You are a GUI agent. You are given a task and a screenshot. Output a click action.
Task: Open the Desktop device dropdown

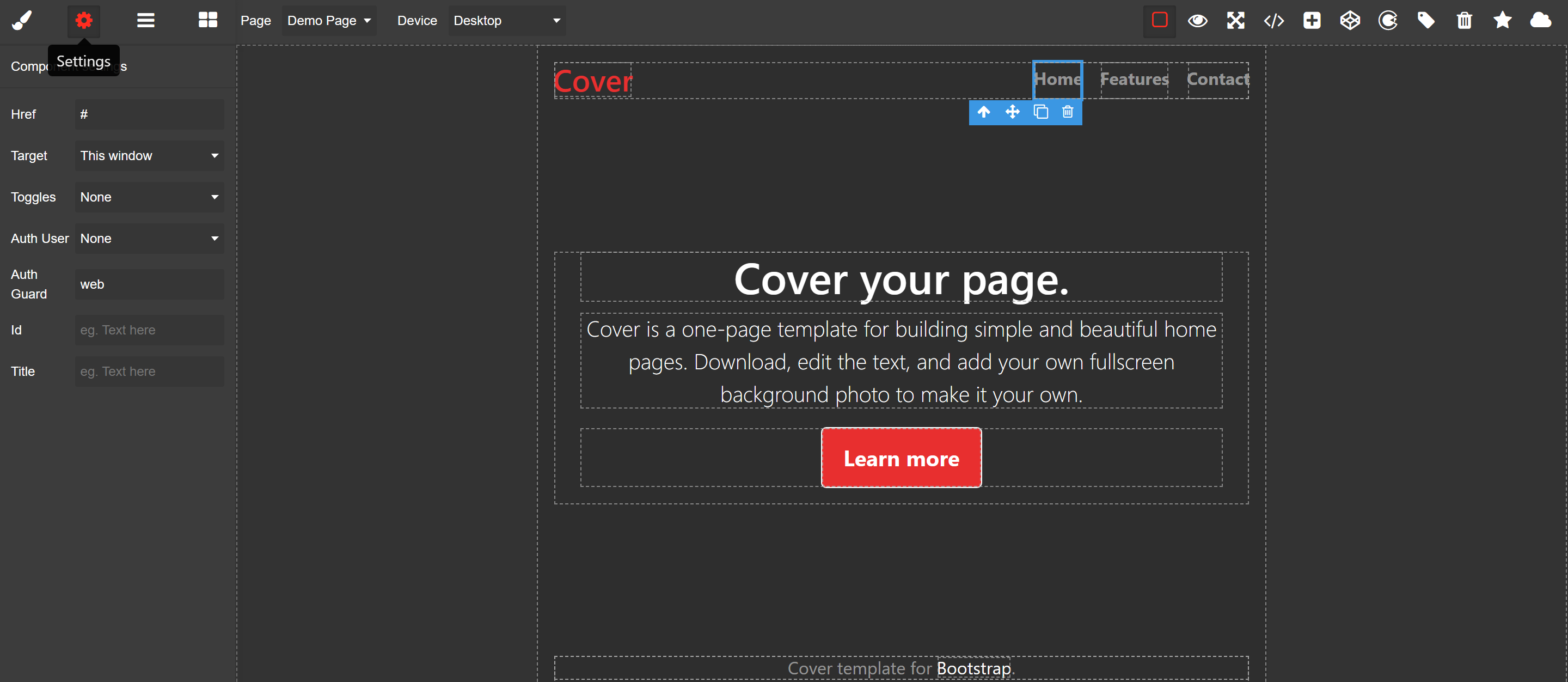(x=506, y=21)
